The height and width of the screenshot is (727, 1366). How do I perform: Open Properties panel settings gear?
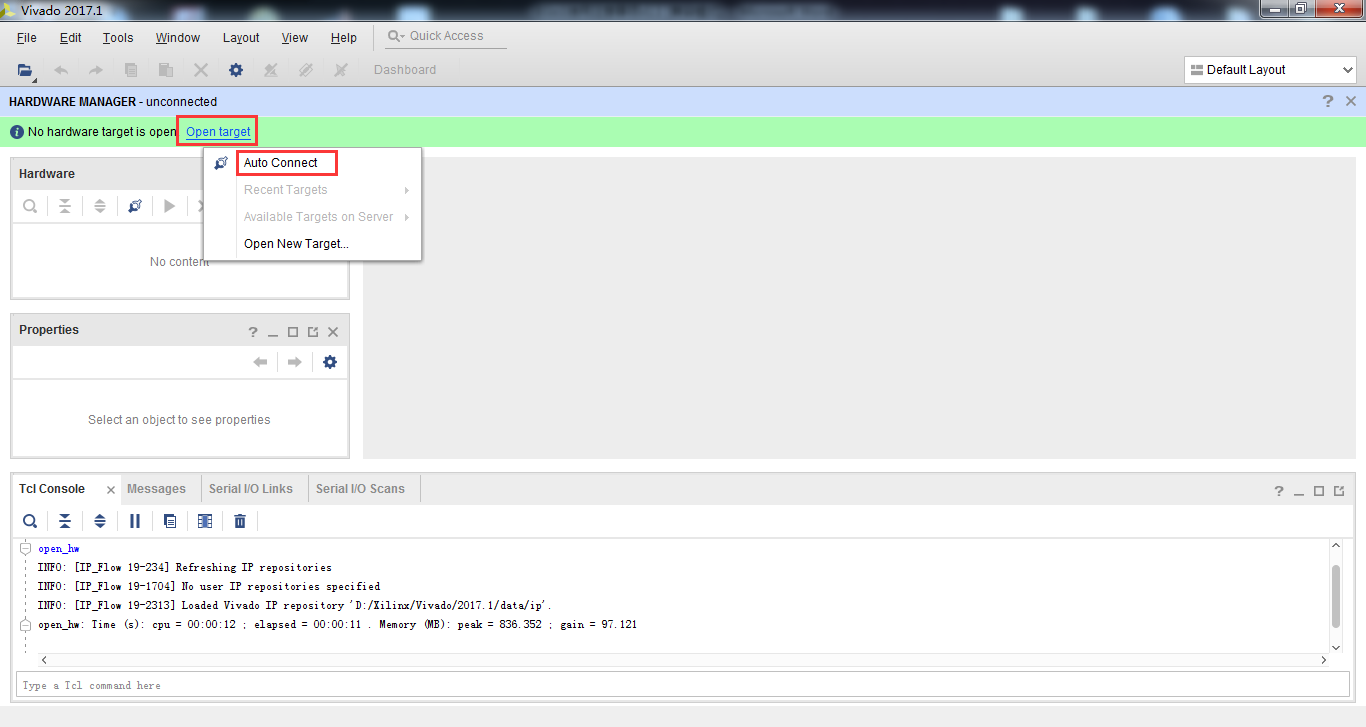tap(330, 362)
